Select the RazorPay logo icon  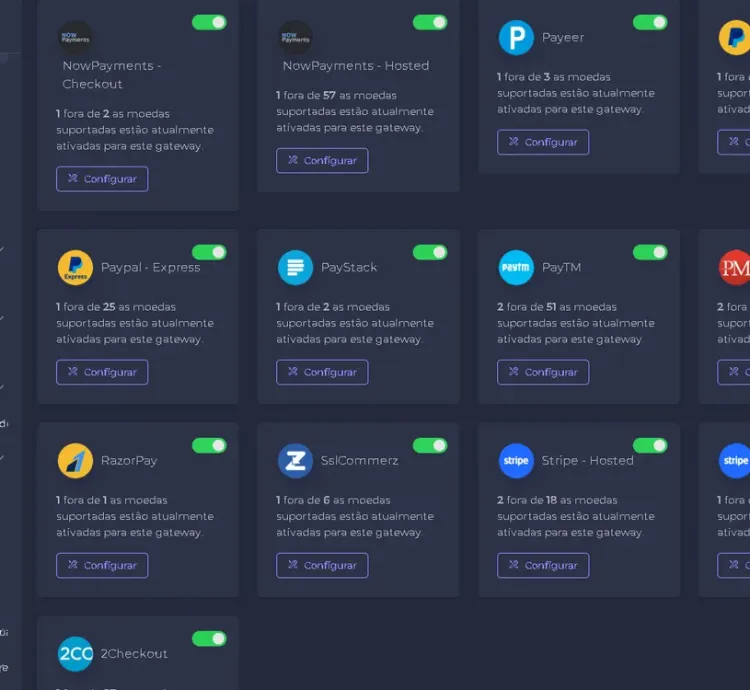(x=75, y=461)
